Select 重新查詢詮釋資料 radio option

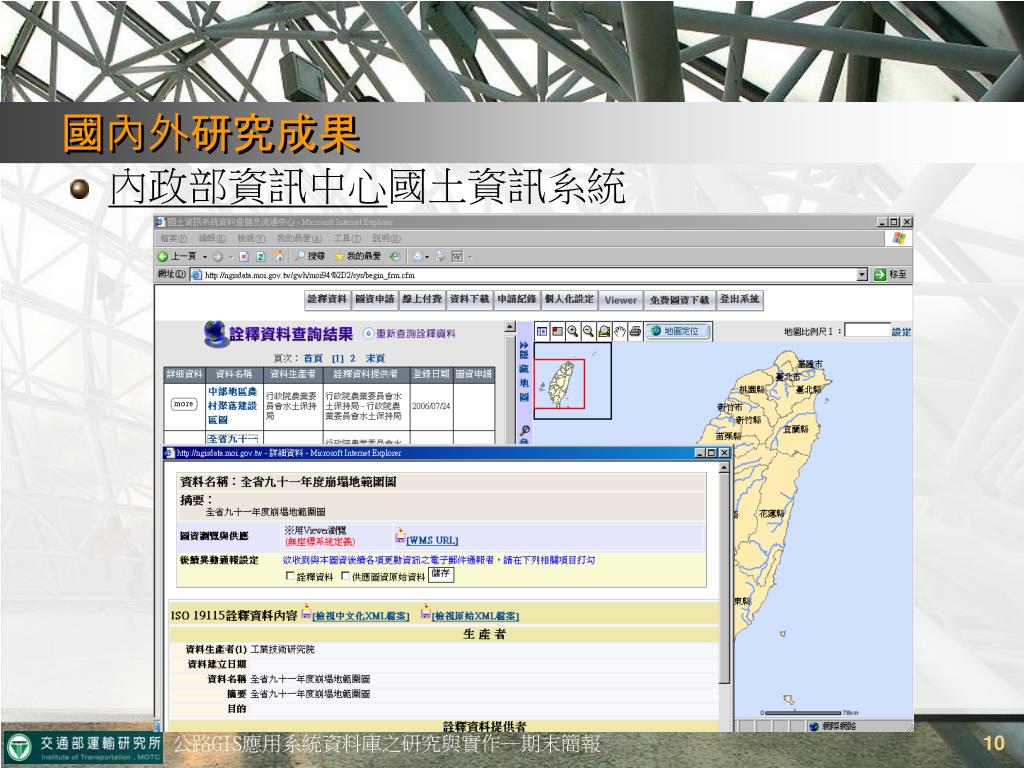(x=368, y=333)
